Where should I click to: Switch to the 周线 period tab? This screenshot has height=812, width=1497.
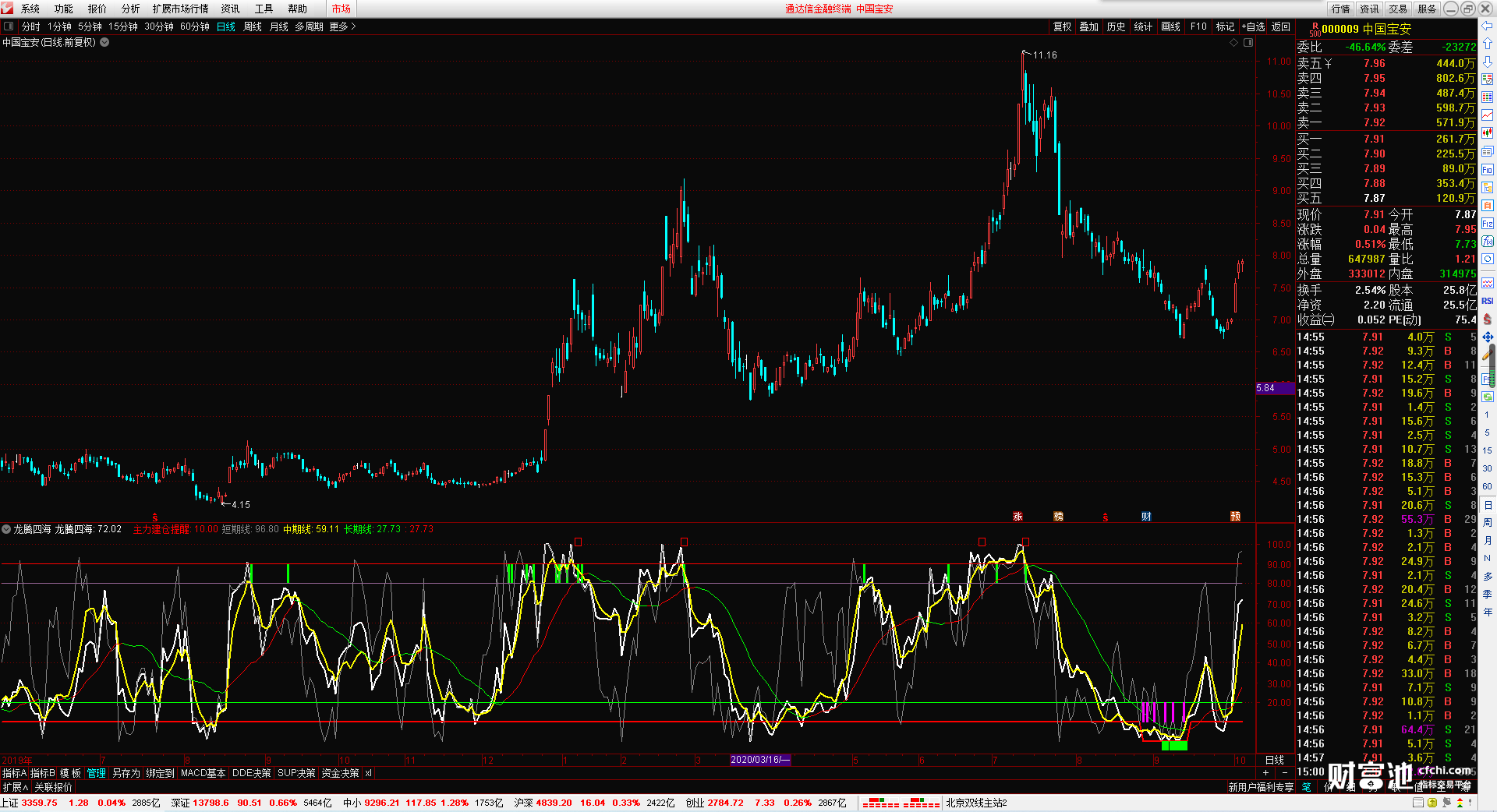pos(253,26)
